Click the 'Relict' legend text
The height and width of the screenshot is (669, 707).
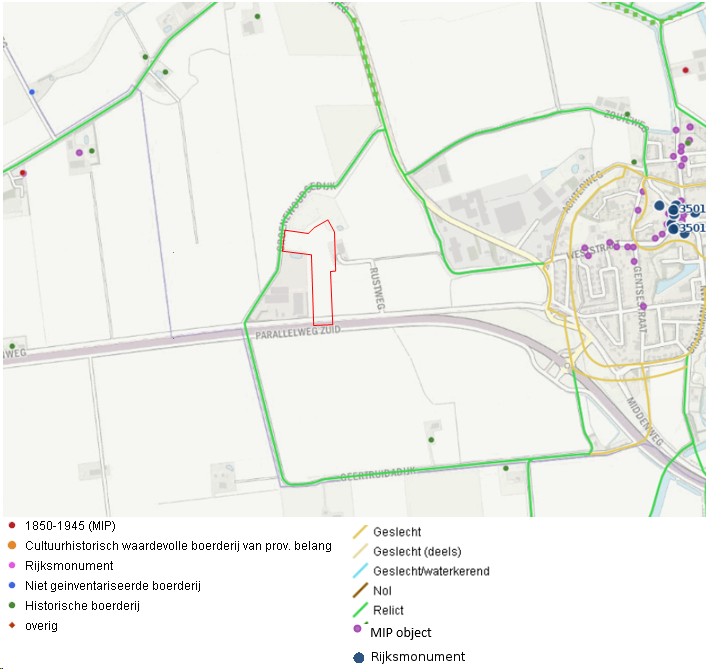tap(388, 610)
